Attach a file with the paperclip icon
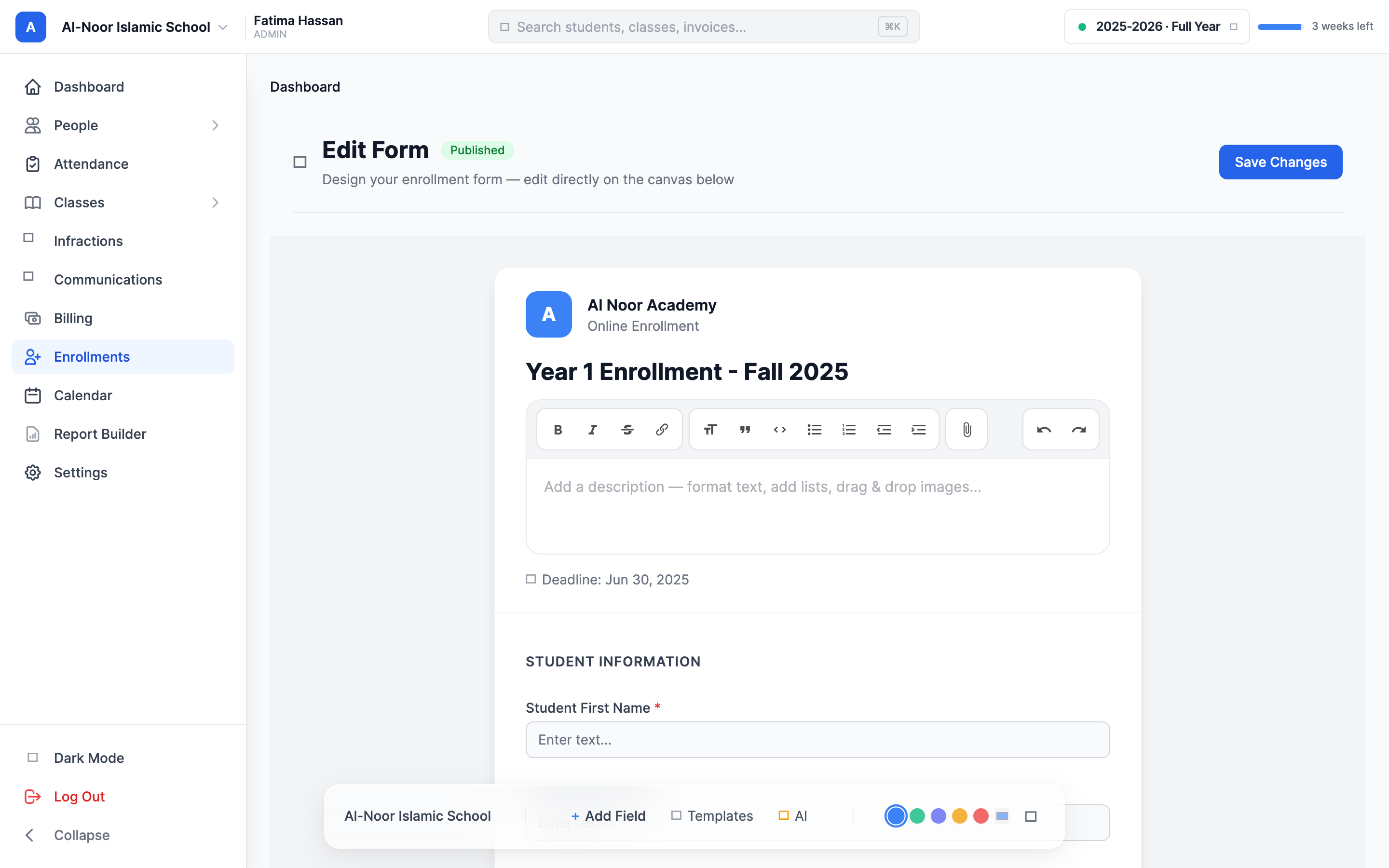The height and width of the screenshot is (868, 1389). click(967, 429)
